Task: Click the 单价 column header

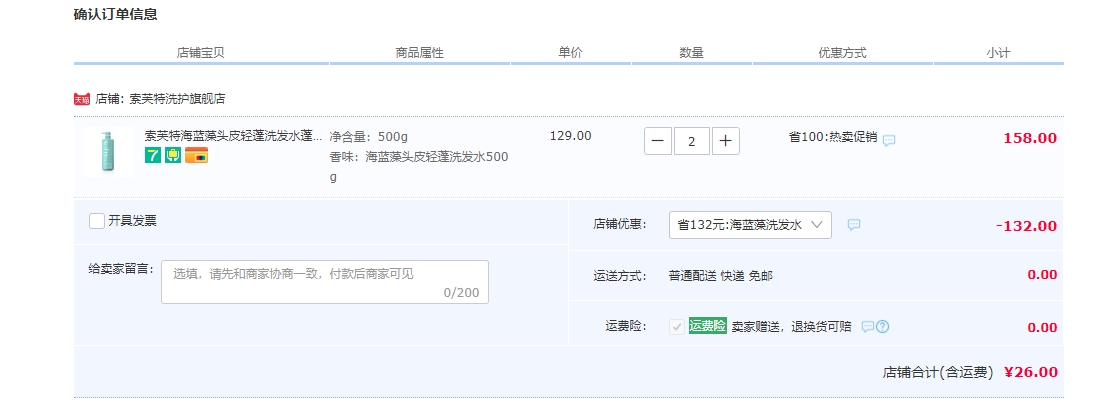Action: tap(570, 53)
